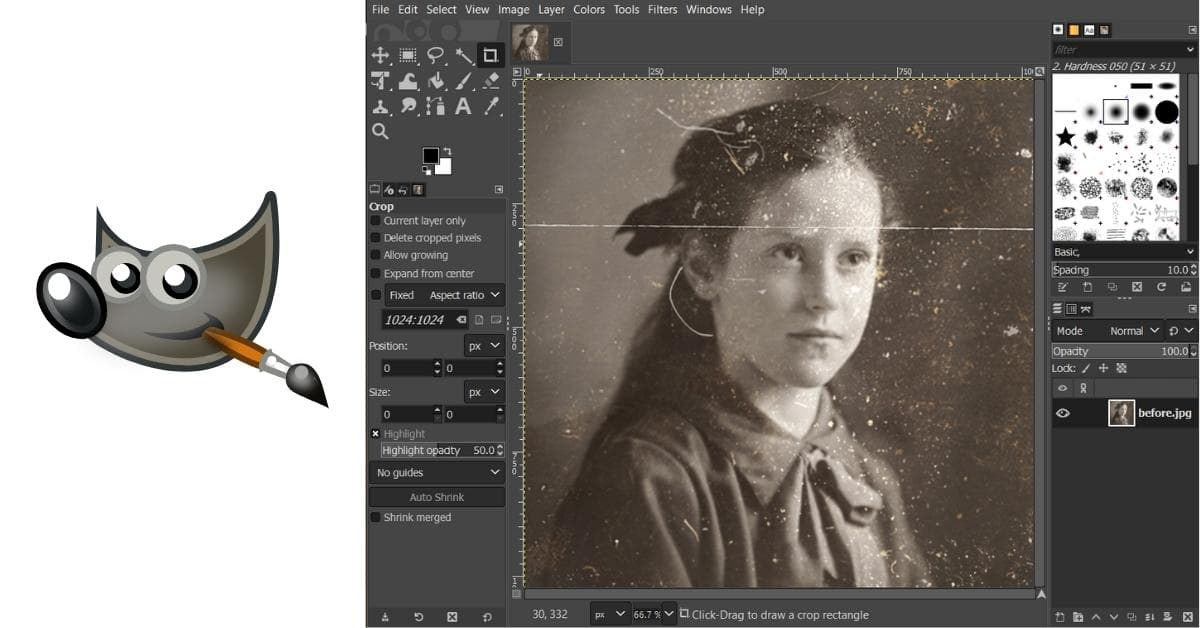The width and height of the screenshot is (1200, 628).
Task: Swap foreground and background colors
Action: (x=447, y=151)
